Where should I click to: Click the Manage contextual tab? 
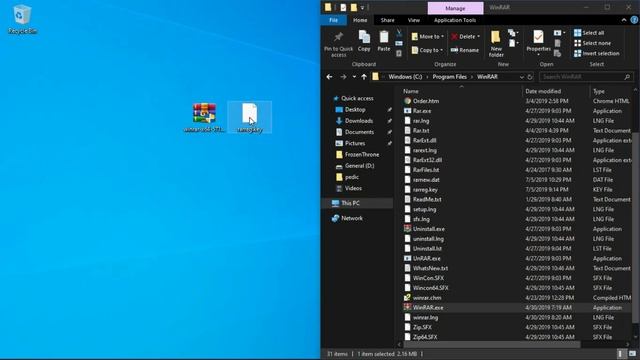(455, 8)
